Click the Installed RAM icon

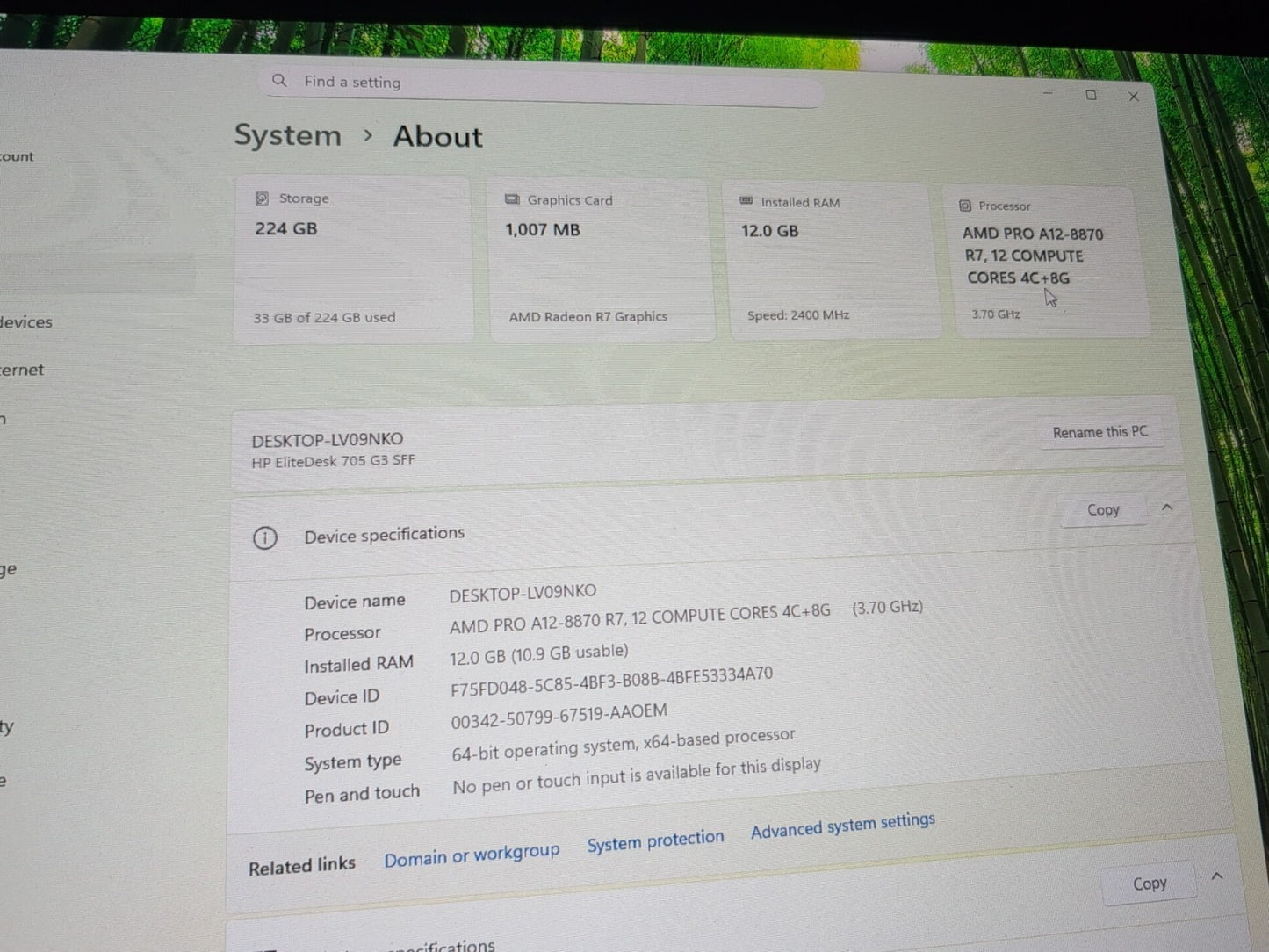click(746, 201)
